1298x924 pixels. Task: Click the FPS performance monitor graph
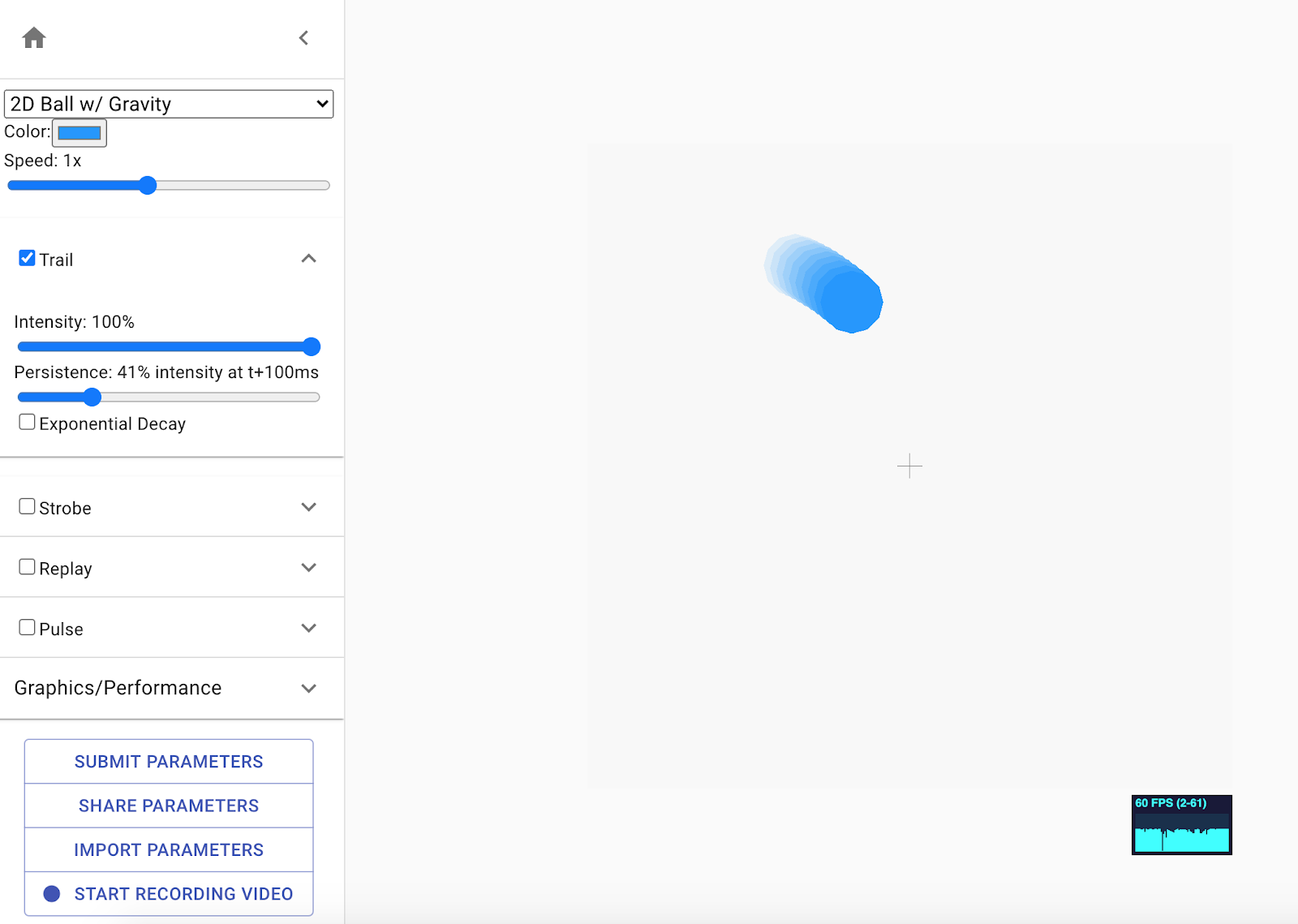click(x=1182, y=825)
